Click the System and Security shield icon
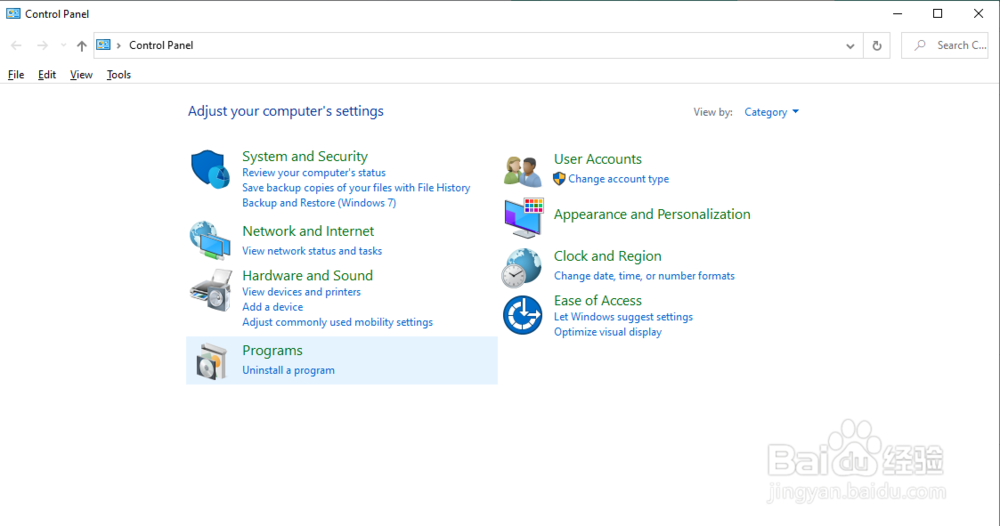 [x=210, y=169]
